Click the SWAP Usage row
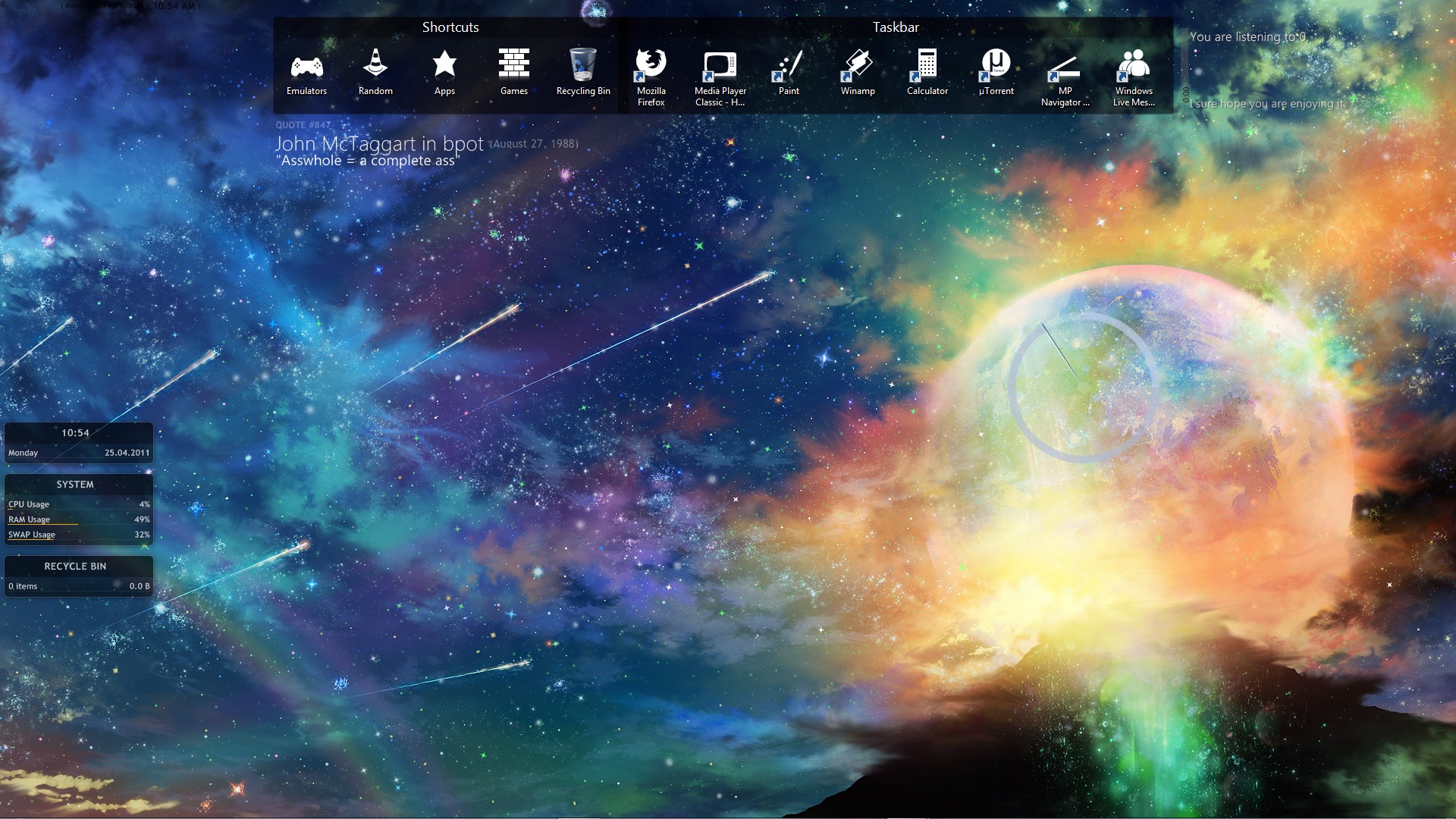The width and height of the screenshot is (1456, 819). [79, 535]
